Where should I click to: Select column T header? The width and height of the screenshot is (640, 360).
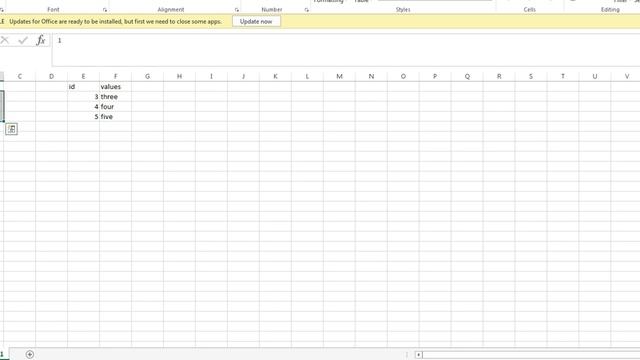click(563, 76)
